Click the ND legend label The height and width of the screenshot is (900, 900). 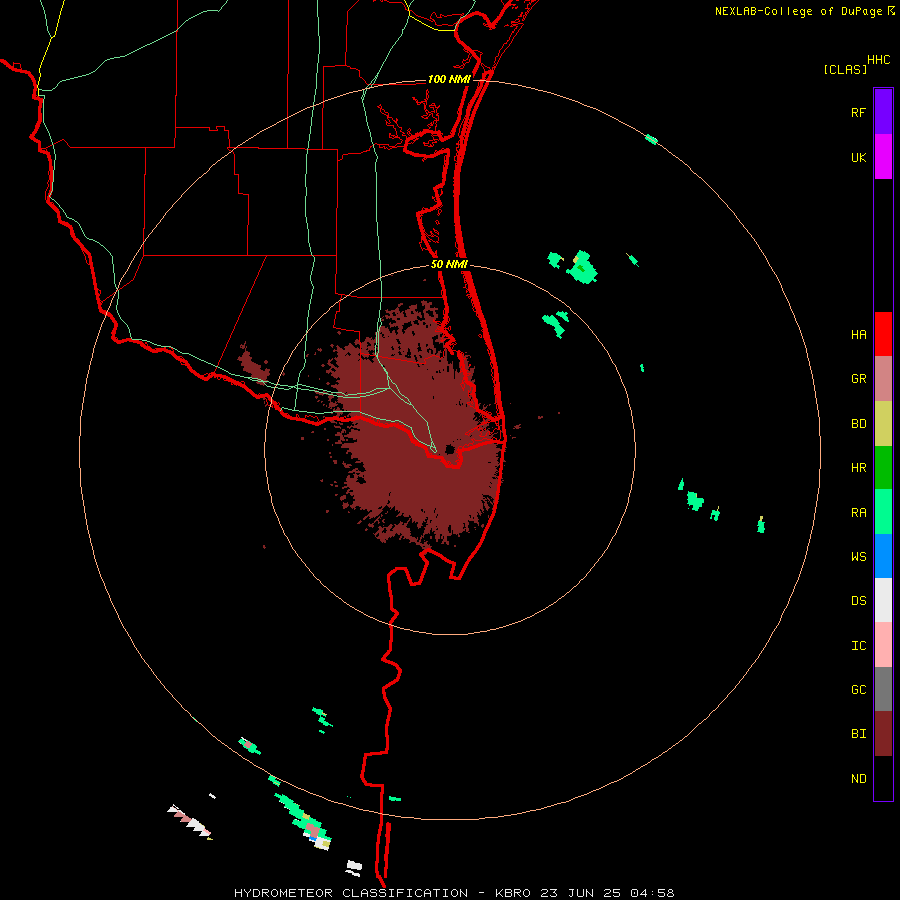858,779
